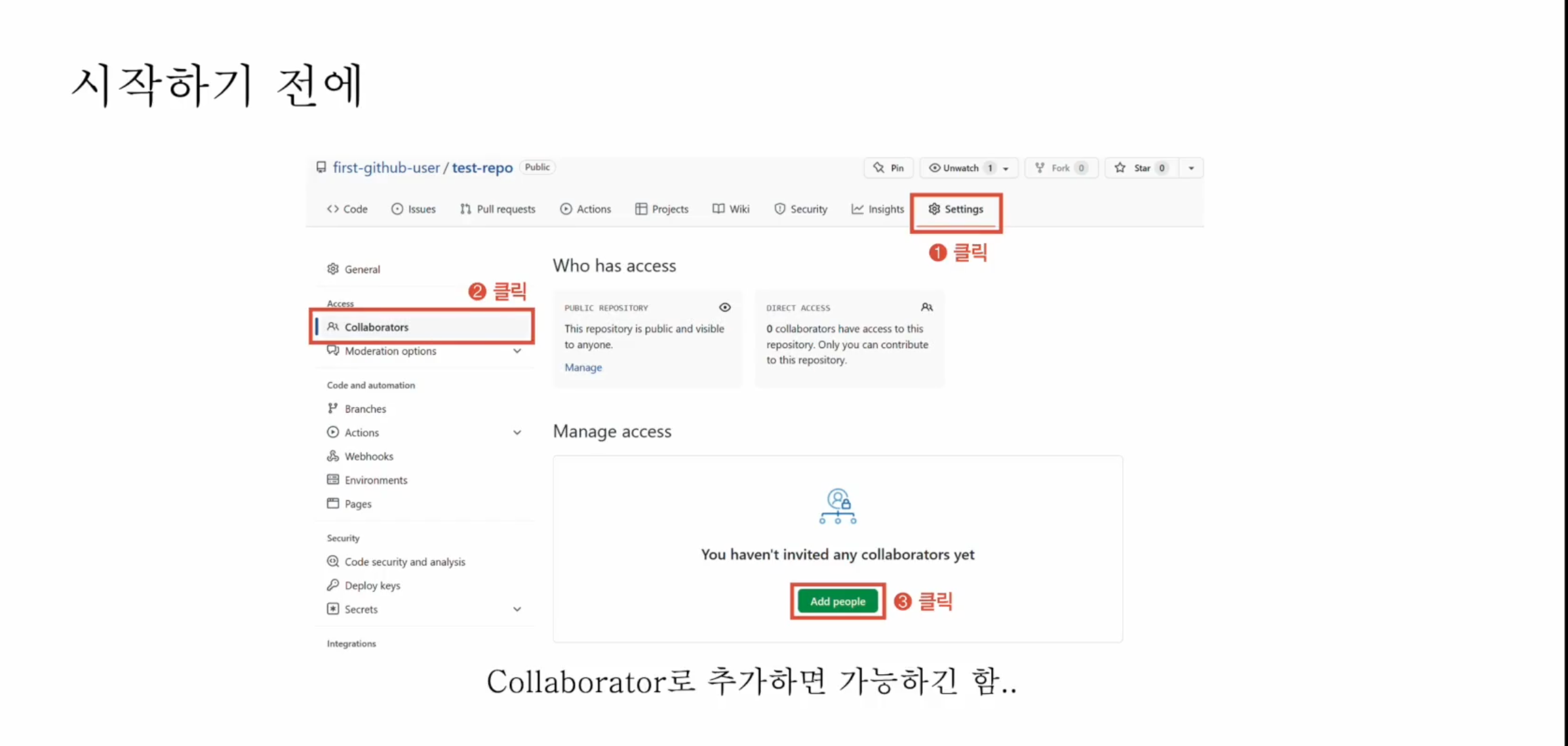Click the eye icon in Public Repository card
The image size is (1568, 746).
point(724,307)
